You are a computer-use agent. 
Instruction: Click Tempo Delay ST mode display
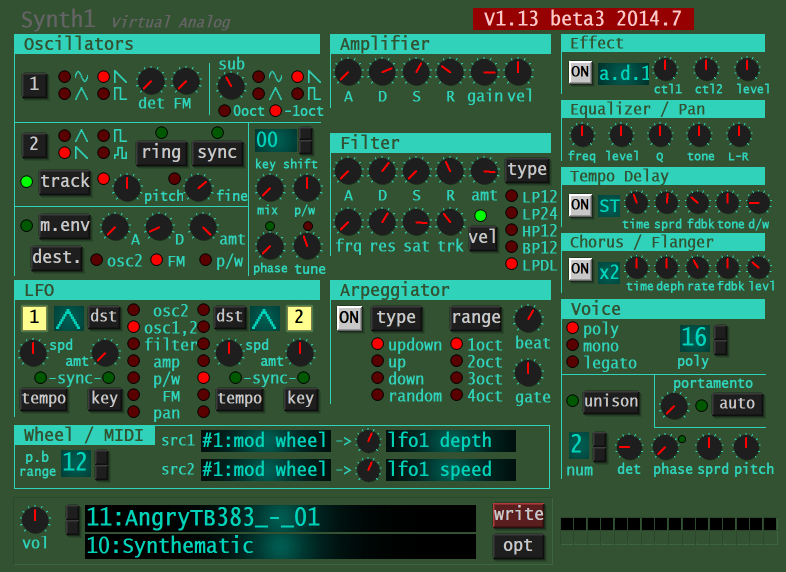click(609, 205)
